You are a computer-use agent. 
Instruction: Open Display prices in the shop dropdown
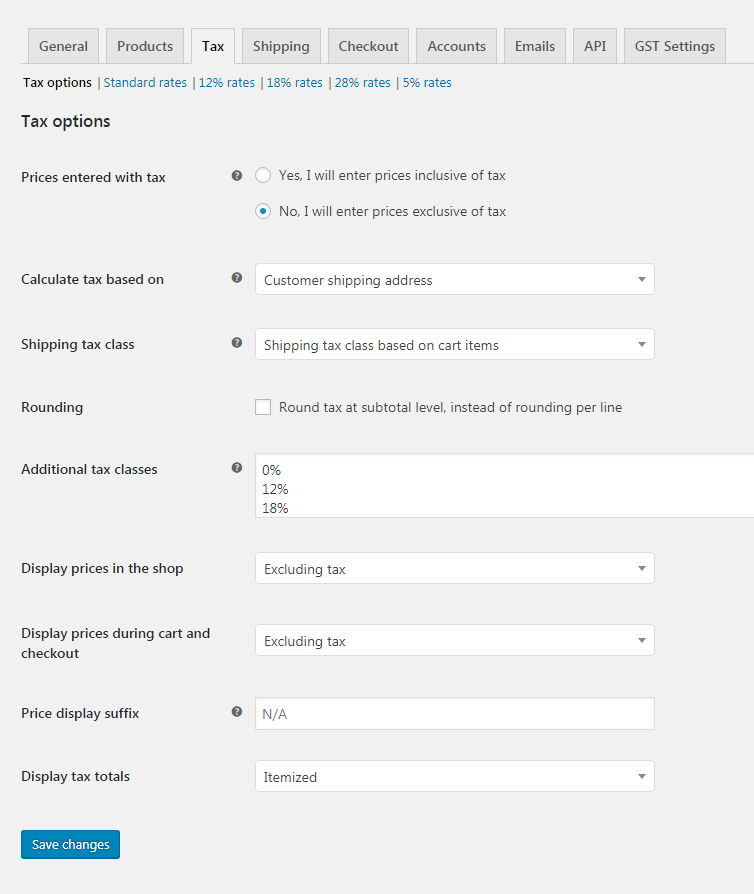[454, 569]
